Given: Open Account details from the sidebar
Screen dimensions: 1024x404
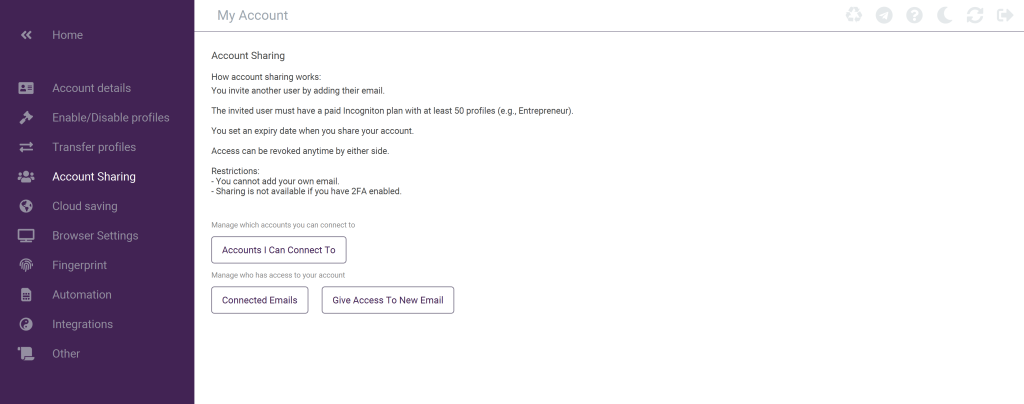Looking at the screenshot, I should pos(91,88).
